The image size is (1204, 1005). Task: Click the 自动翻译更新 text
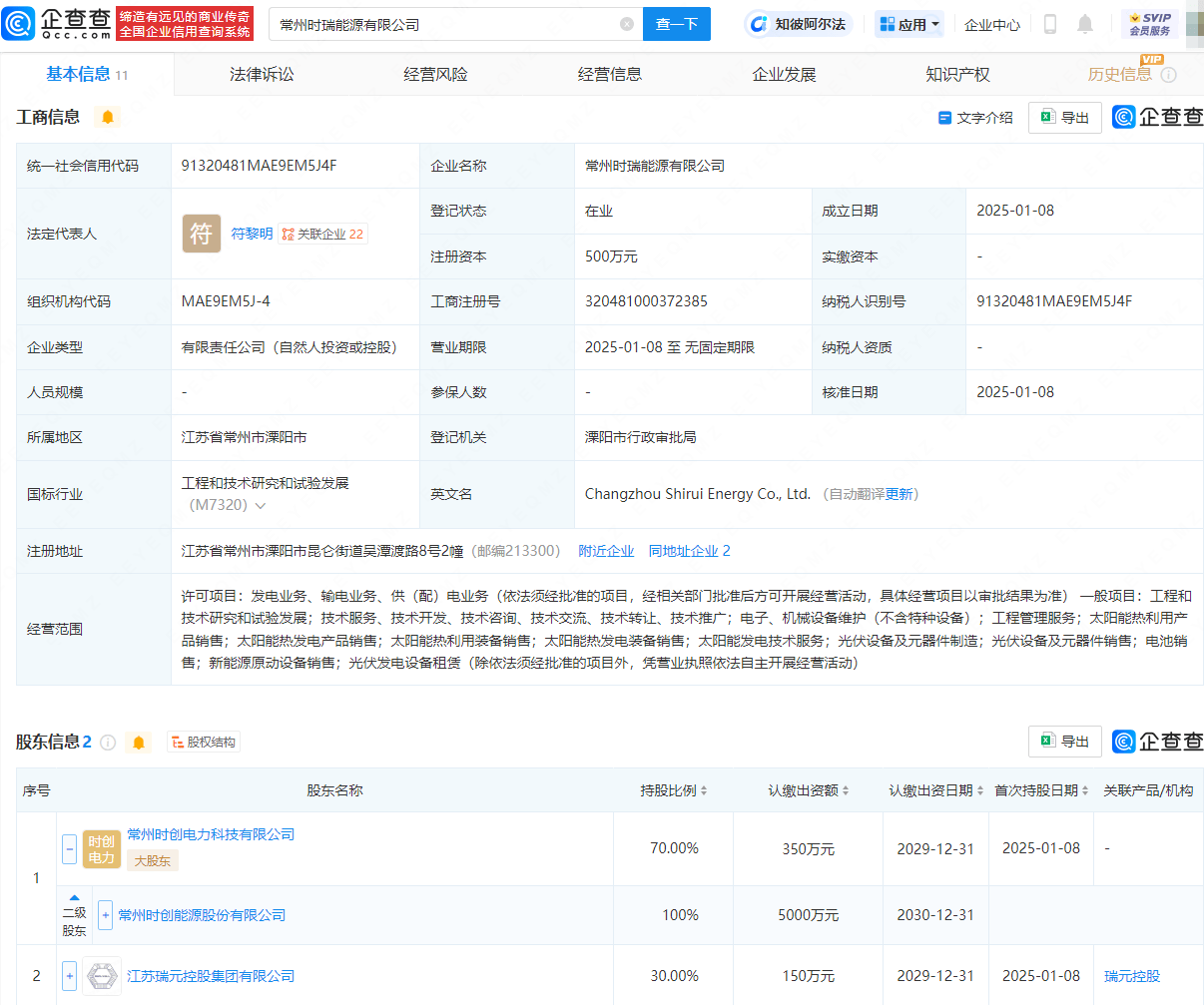872,494
